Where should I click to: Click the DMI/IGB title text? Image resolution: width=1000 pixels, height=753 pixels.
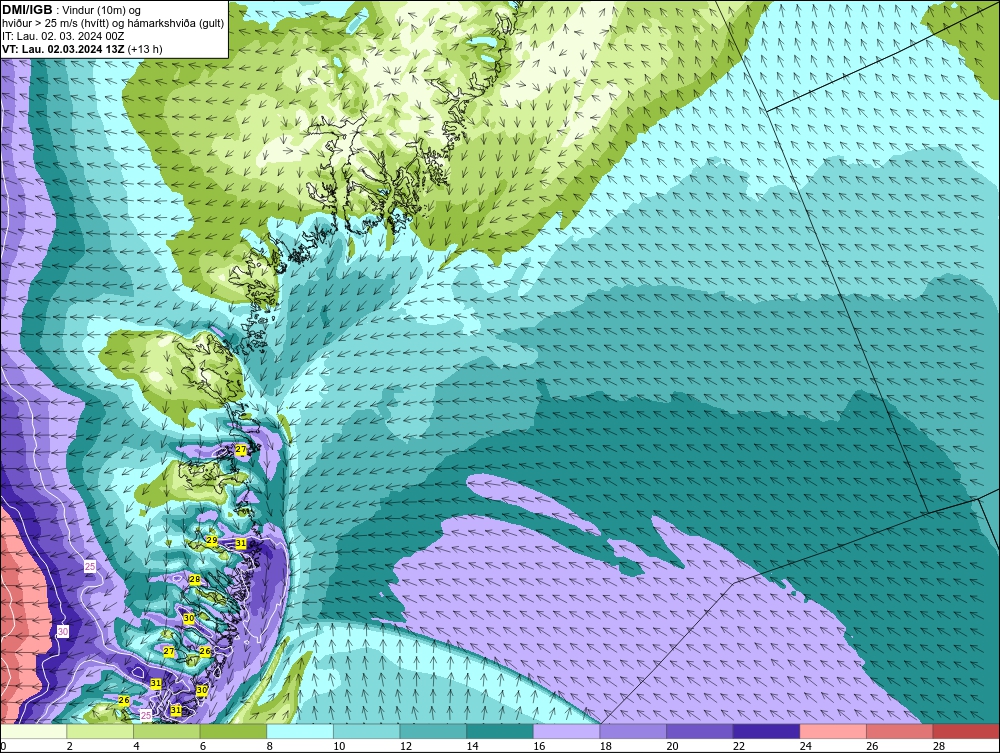(x=27, y=10)
